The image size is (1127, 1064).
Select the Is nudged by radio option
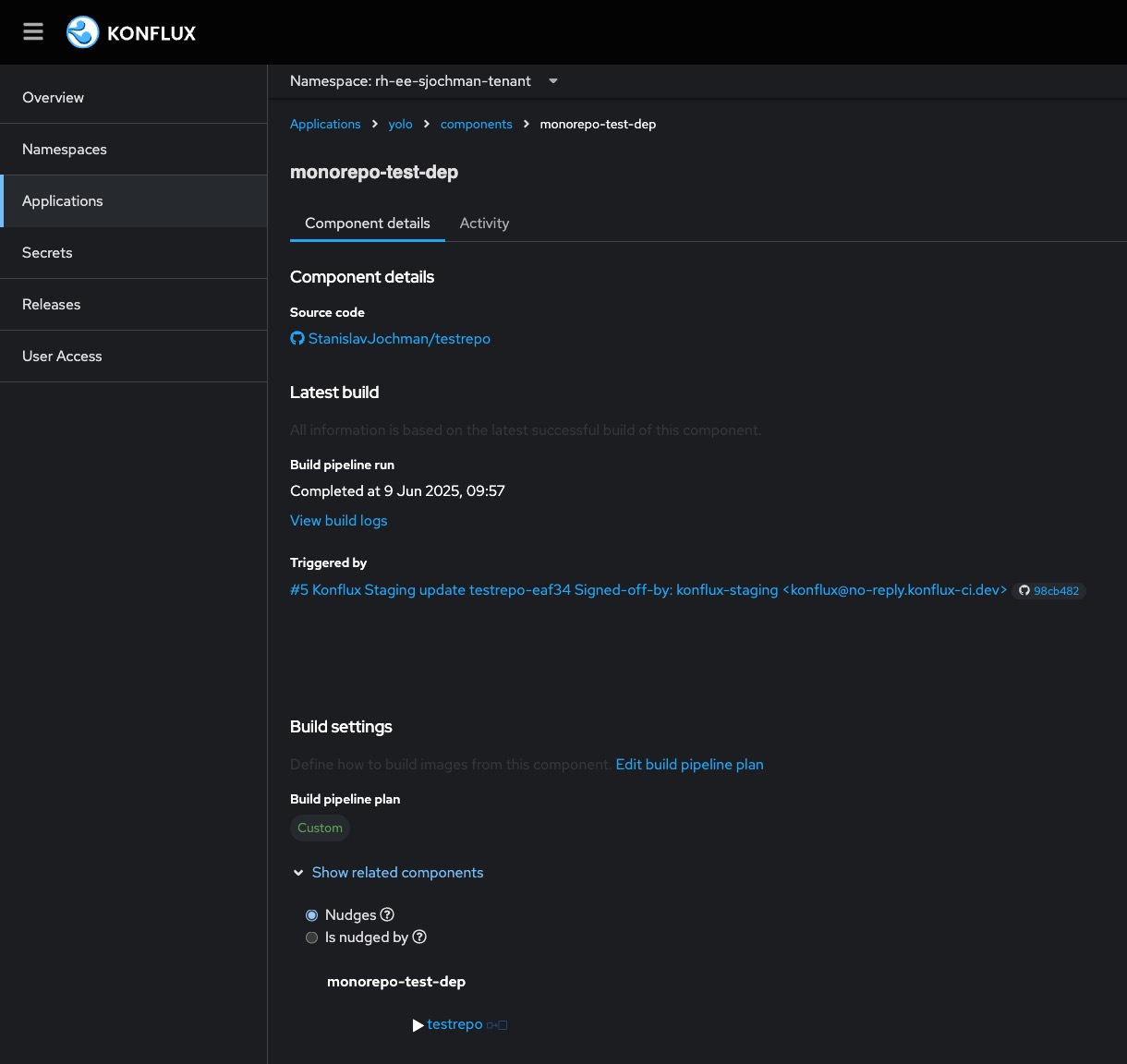tap(312, 937)
